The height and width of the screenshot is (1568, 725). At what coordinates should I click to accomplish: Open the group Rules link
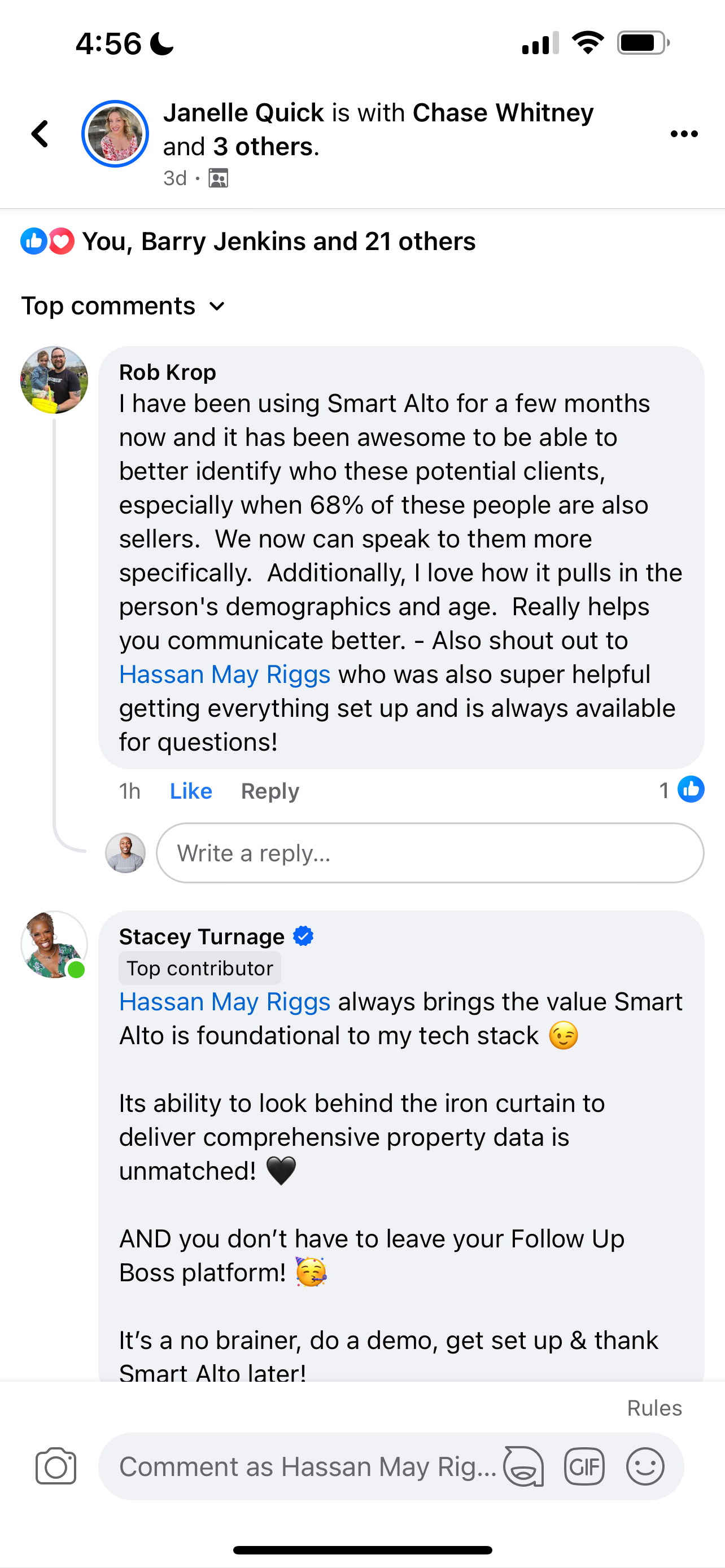point(654,1408)
